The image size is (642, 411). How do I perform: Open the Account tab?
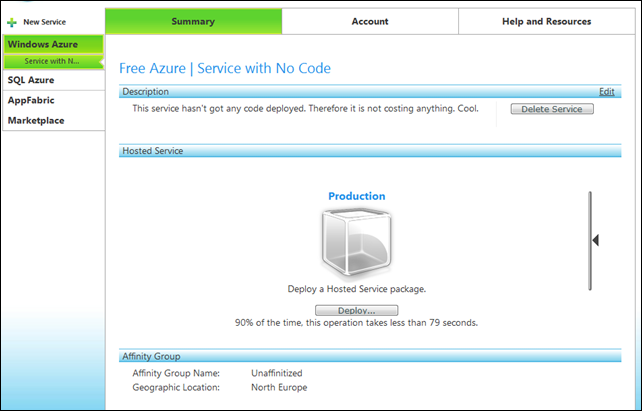tap(370, 21)
